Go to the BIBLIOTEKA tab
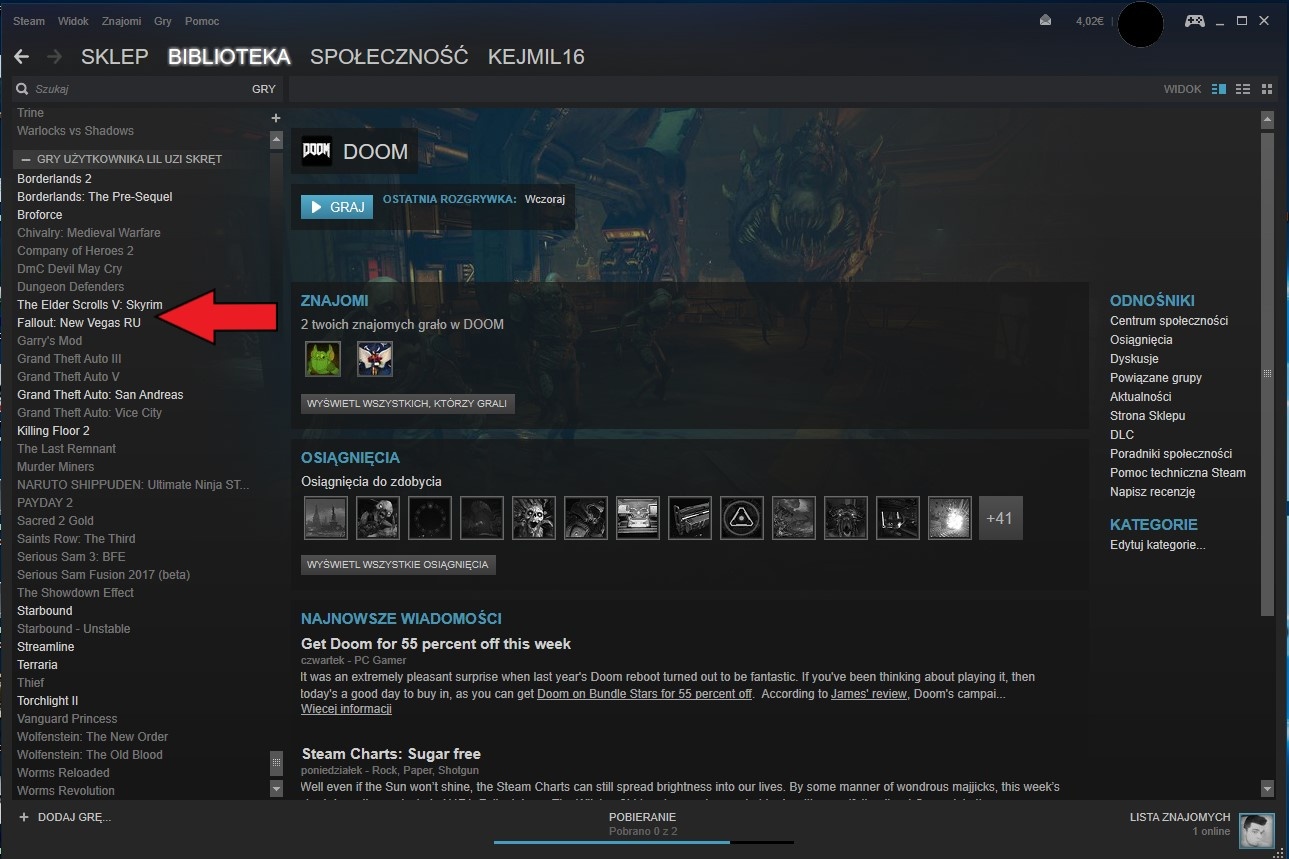 pos(229,57)
